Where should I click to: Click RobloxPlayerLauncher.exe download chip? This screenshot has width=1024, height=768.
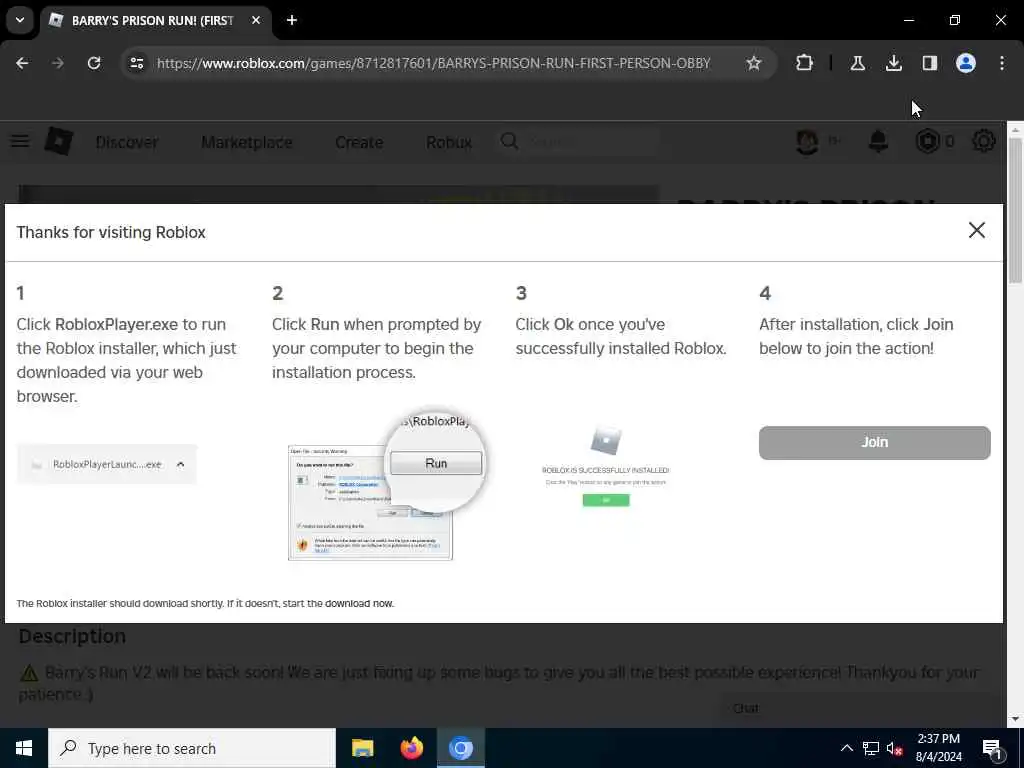(x=106, y=464)
